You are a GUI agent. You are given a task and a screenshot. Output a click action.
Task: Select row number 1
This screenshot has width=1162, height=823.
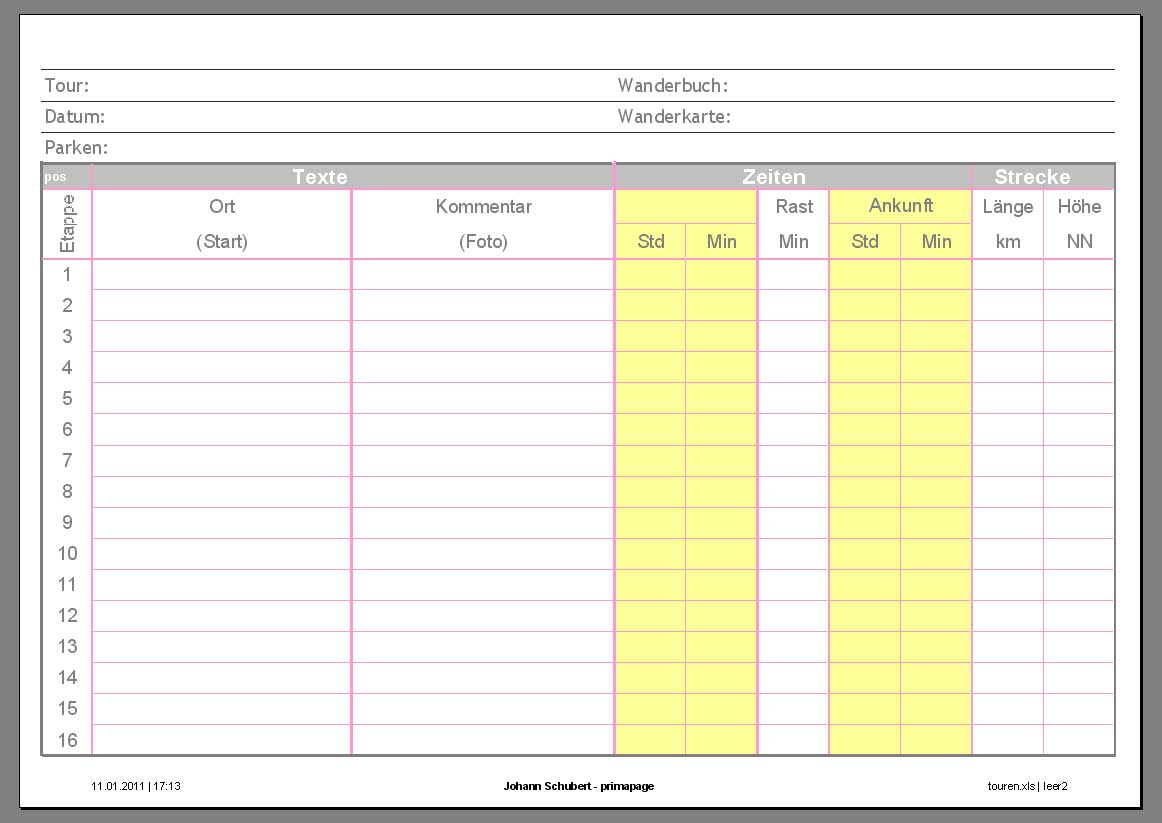[67, 274]
